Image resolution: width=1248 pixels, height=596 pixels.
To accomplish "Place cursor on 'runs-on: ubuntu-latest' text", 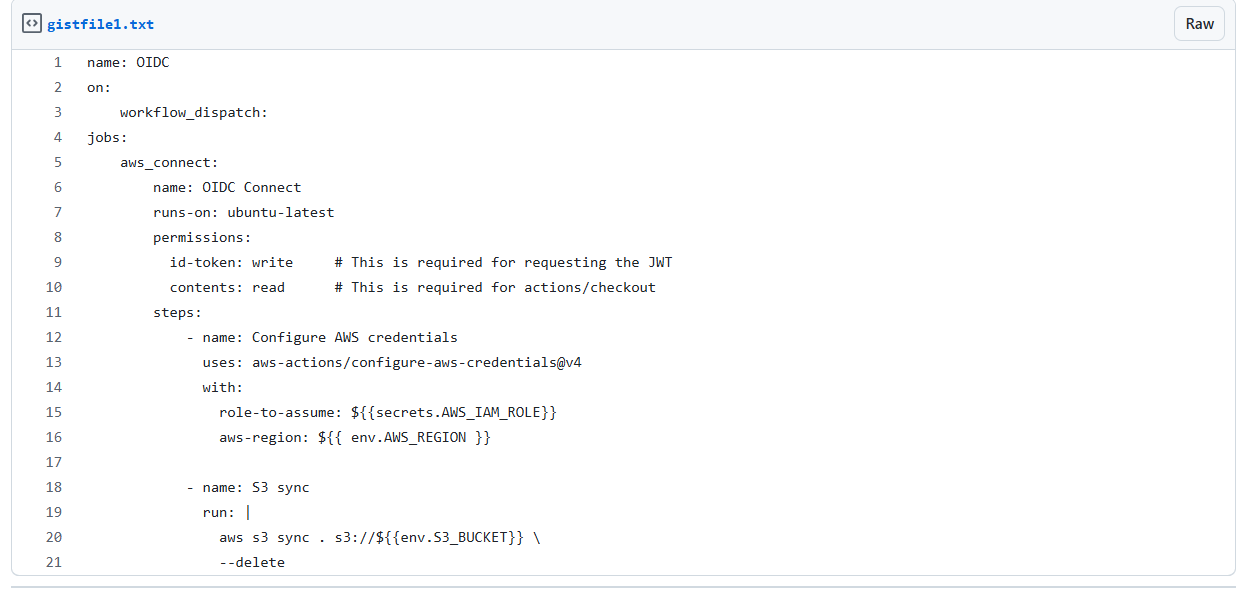I will tap(243, 212).
